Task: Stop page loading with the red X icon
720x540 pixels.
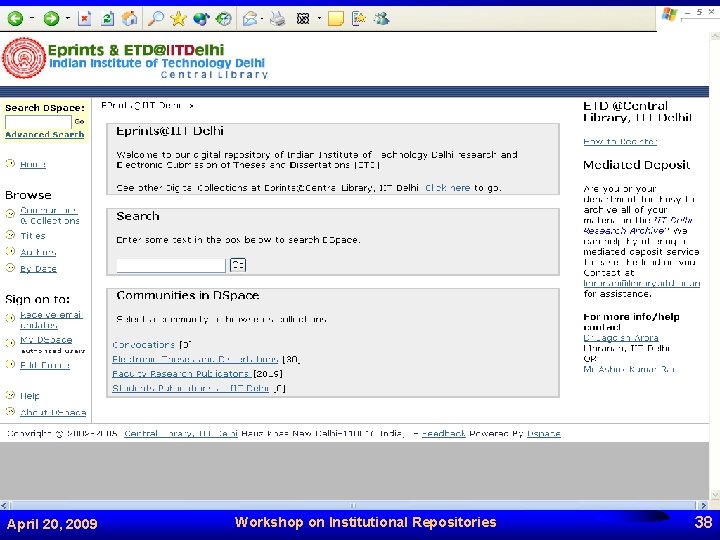Action: tap(84, 19)
